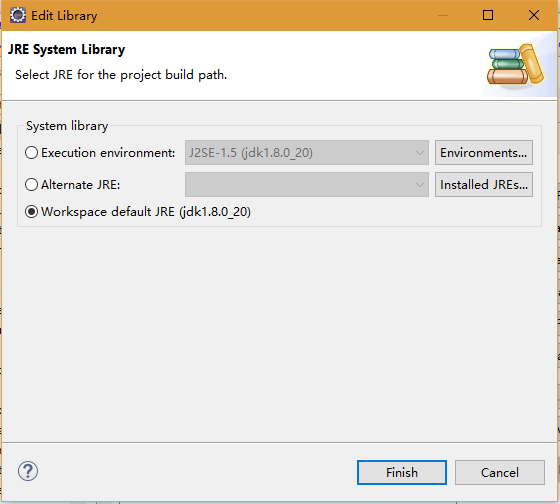Minimize the Edit Library dialog
The width and height of the screenshot is (560, 504).
[443, 15]
